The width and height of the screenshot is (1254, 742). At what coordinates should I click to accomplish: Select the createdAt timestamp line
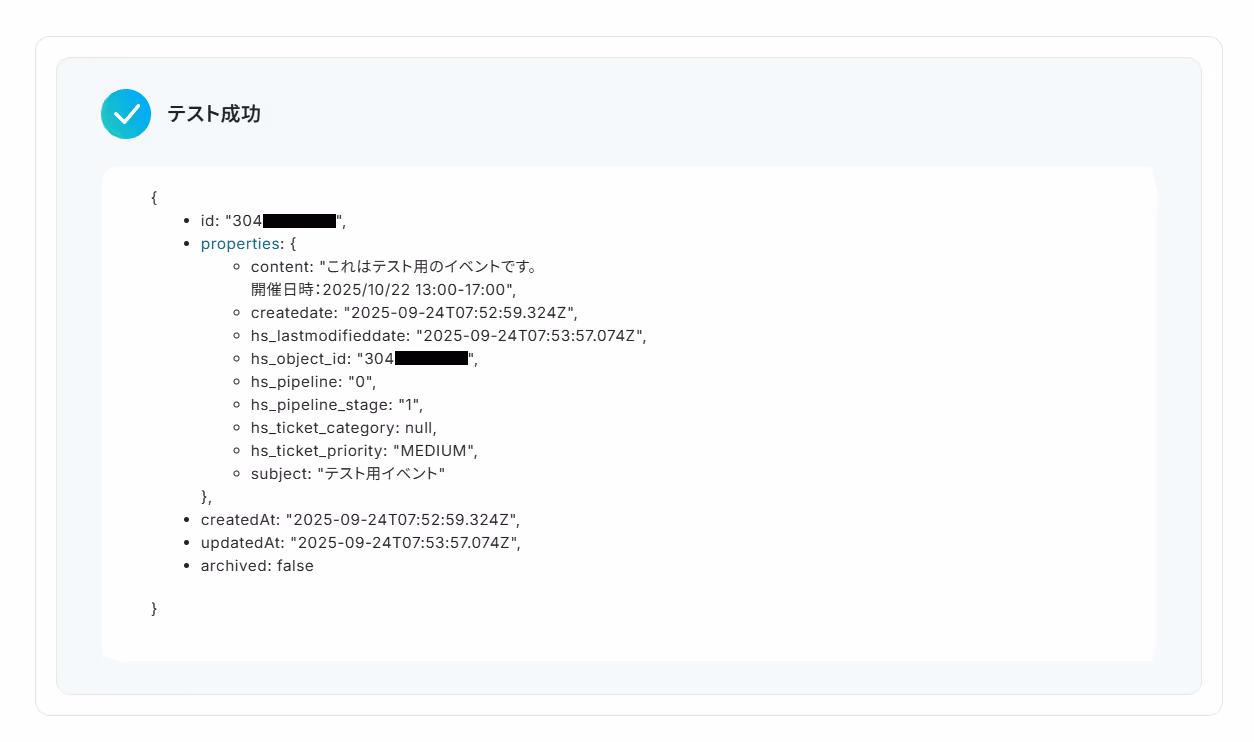click(x=361, y=520)
